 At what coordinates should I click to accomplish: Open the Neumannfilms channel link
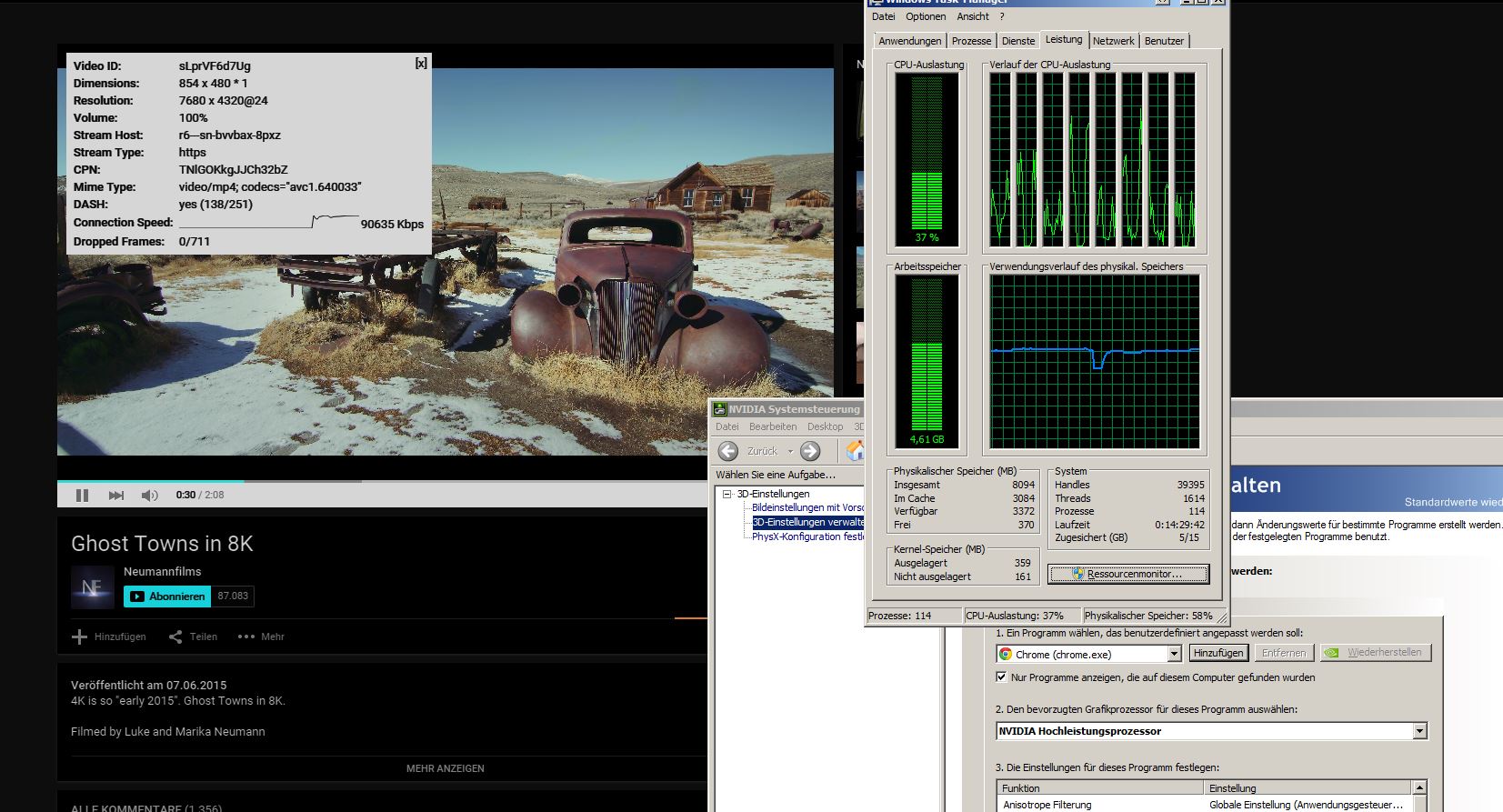click(163, 571)
